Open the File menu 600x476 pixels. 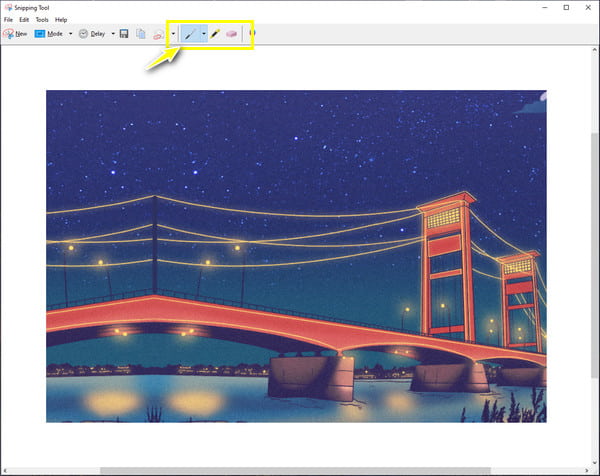pyautogui.click(x=8, y=20)
